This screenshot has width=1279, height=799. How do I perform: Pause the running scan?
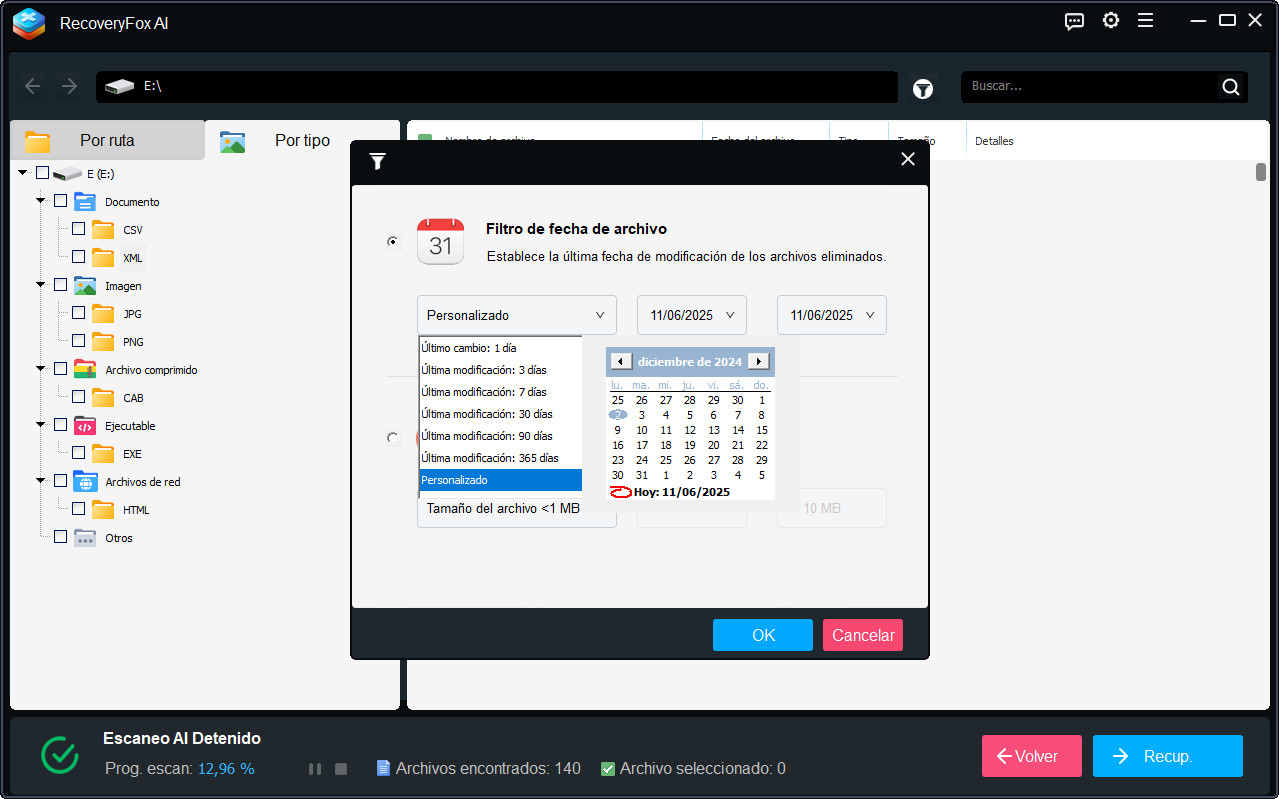pyautogui.click(x=314, y=768)
